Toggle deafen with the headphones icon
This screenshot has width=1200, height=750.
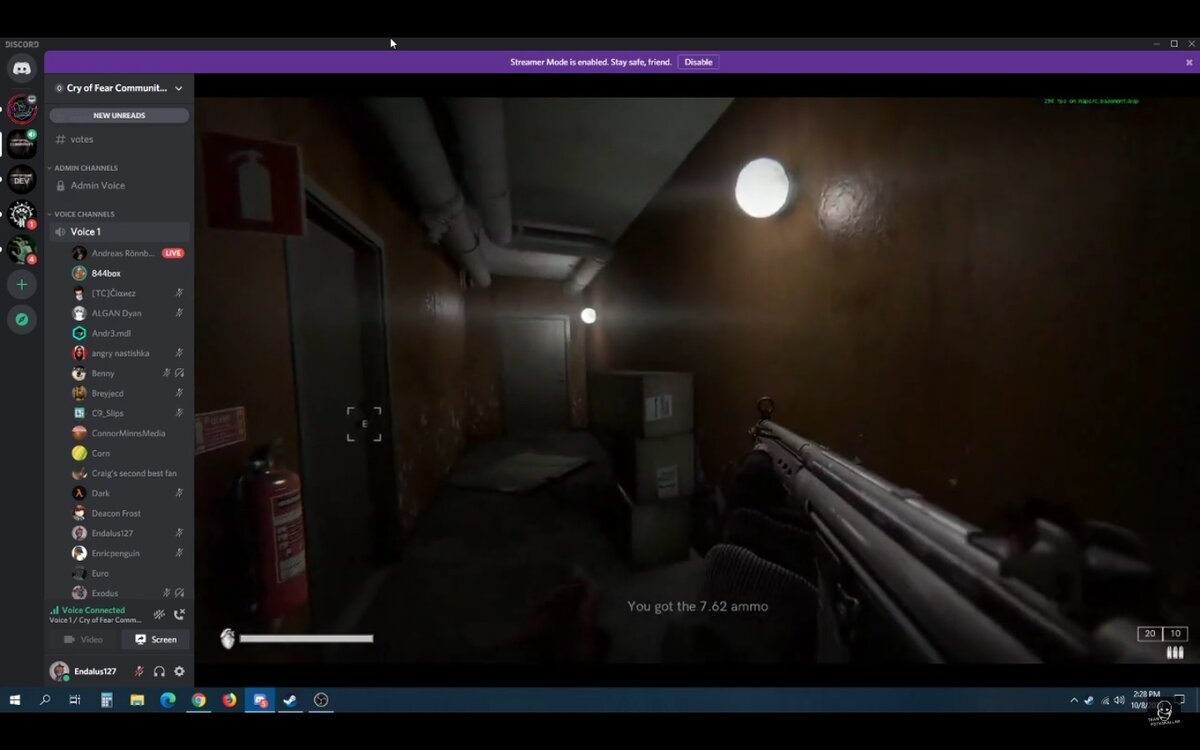[x=159, y=671]
